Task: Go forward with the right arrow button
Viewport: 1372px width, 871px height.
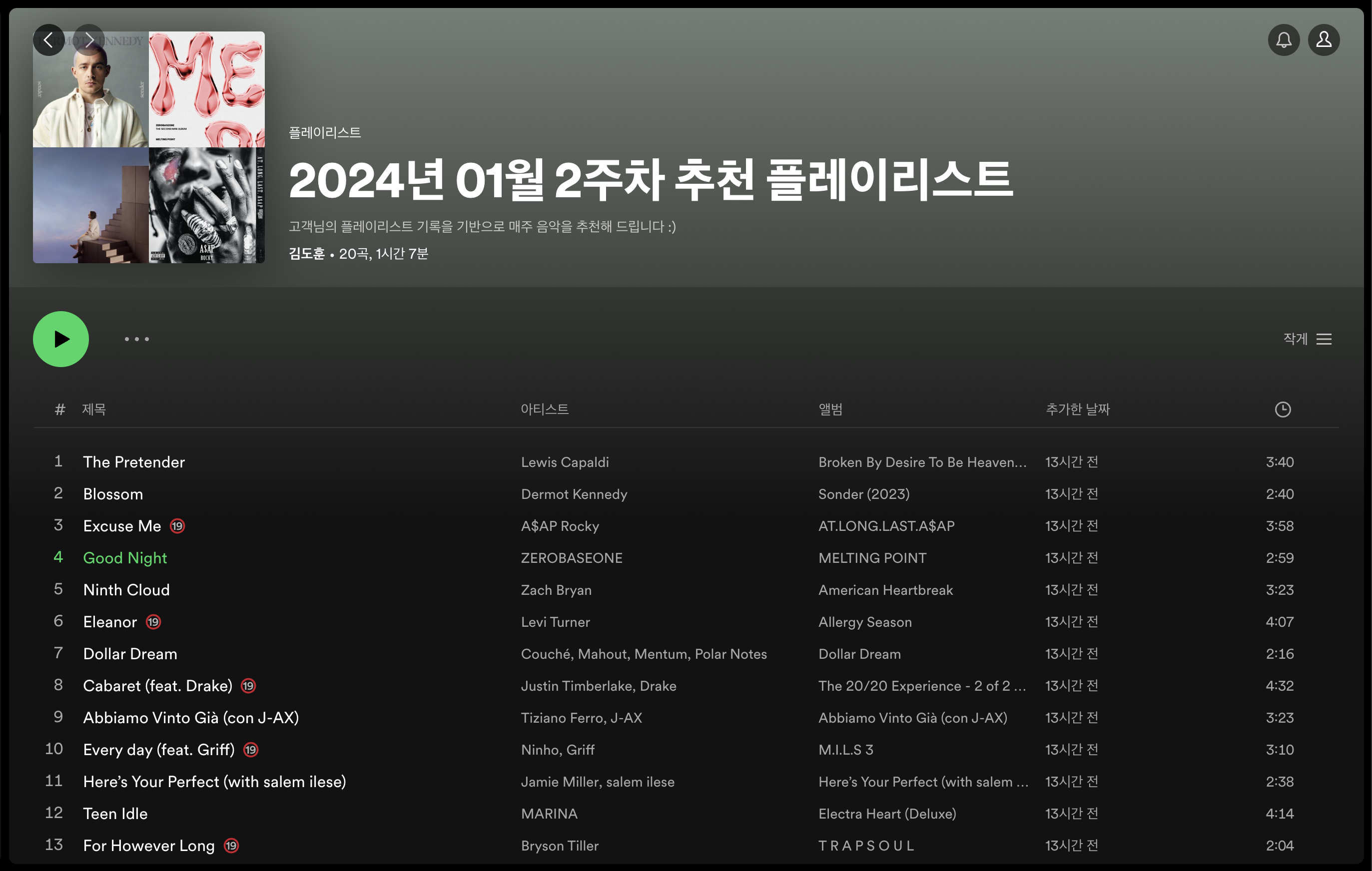Action: tap(89, 40)
